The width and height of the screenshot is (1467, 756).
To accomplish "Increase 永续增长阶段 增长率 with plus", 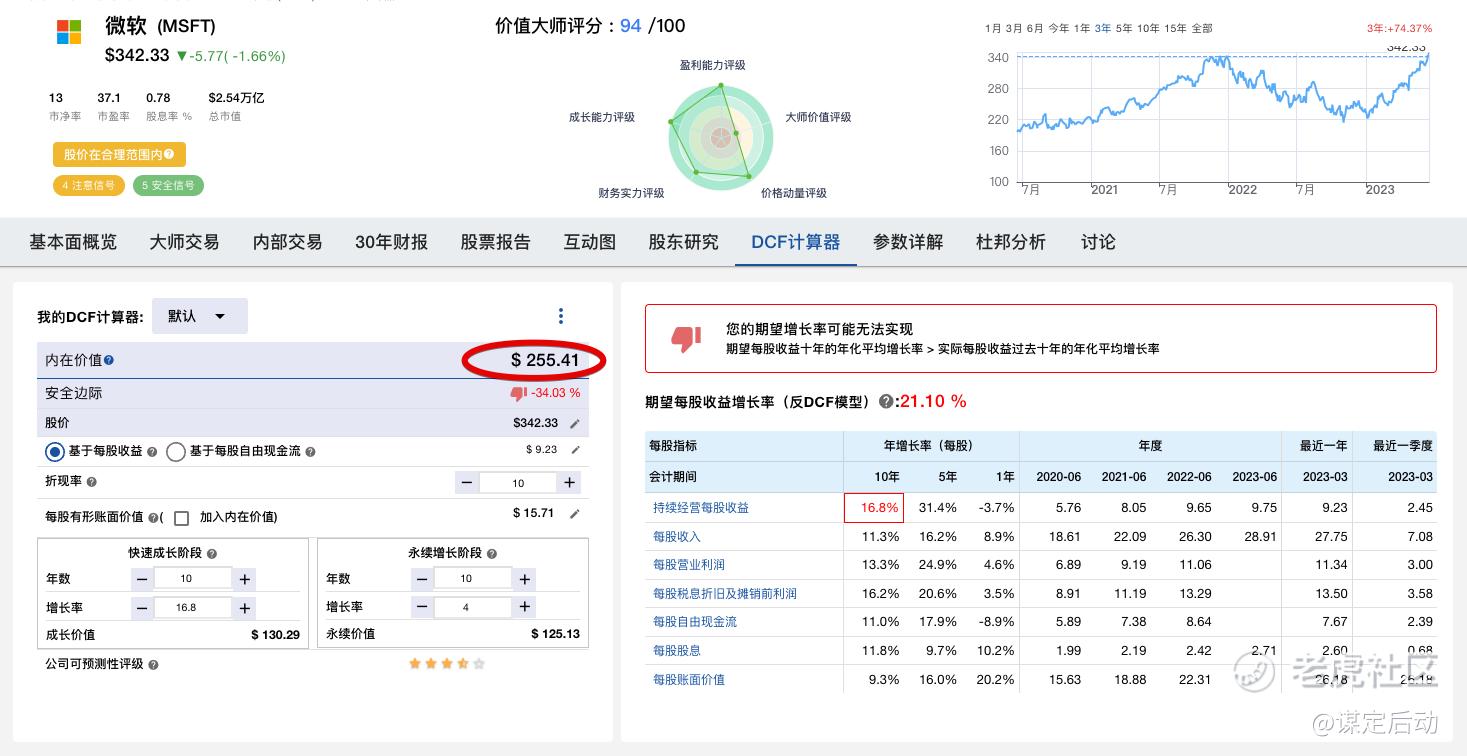I will coord(525,608).
